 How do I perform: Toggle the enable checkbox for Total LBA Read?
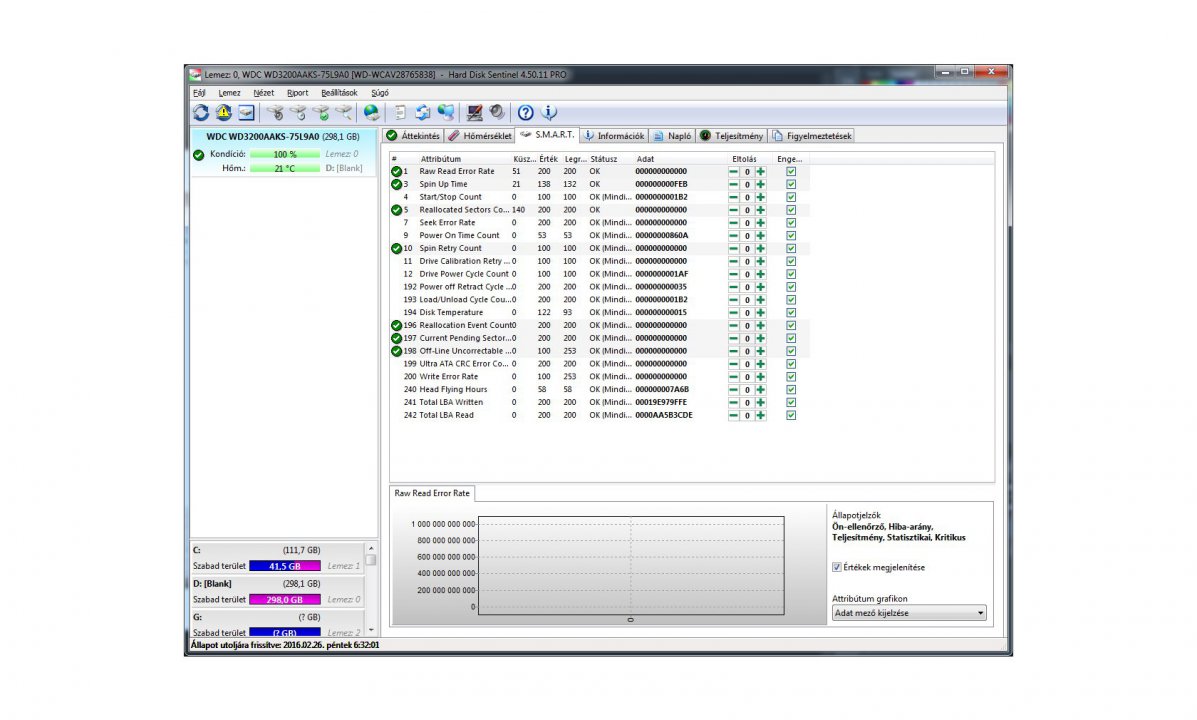791,415
